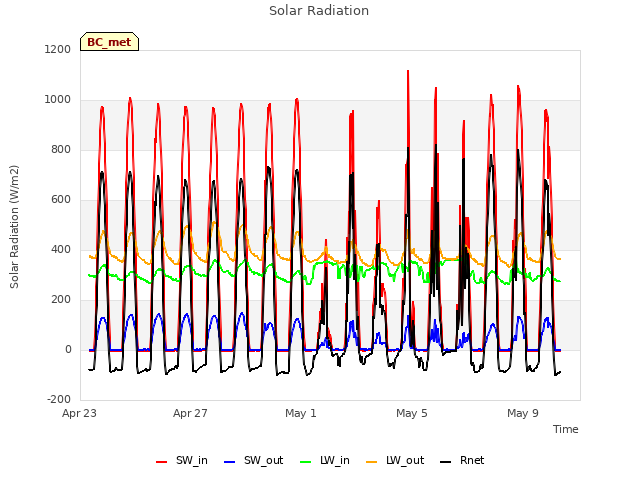Click the tallest red SW_in peak near May 5
This screenshot has width=640, height=480.
click(408, 72)
